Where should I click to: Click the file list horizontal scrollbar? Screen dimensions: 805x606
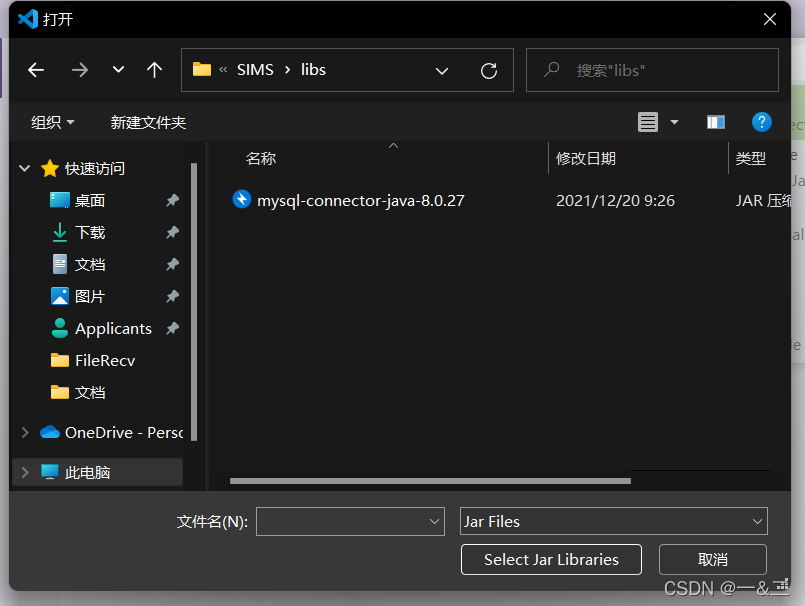pyautogui.click(x=430, y=481)
